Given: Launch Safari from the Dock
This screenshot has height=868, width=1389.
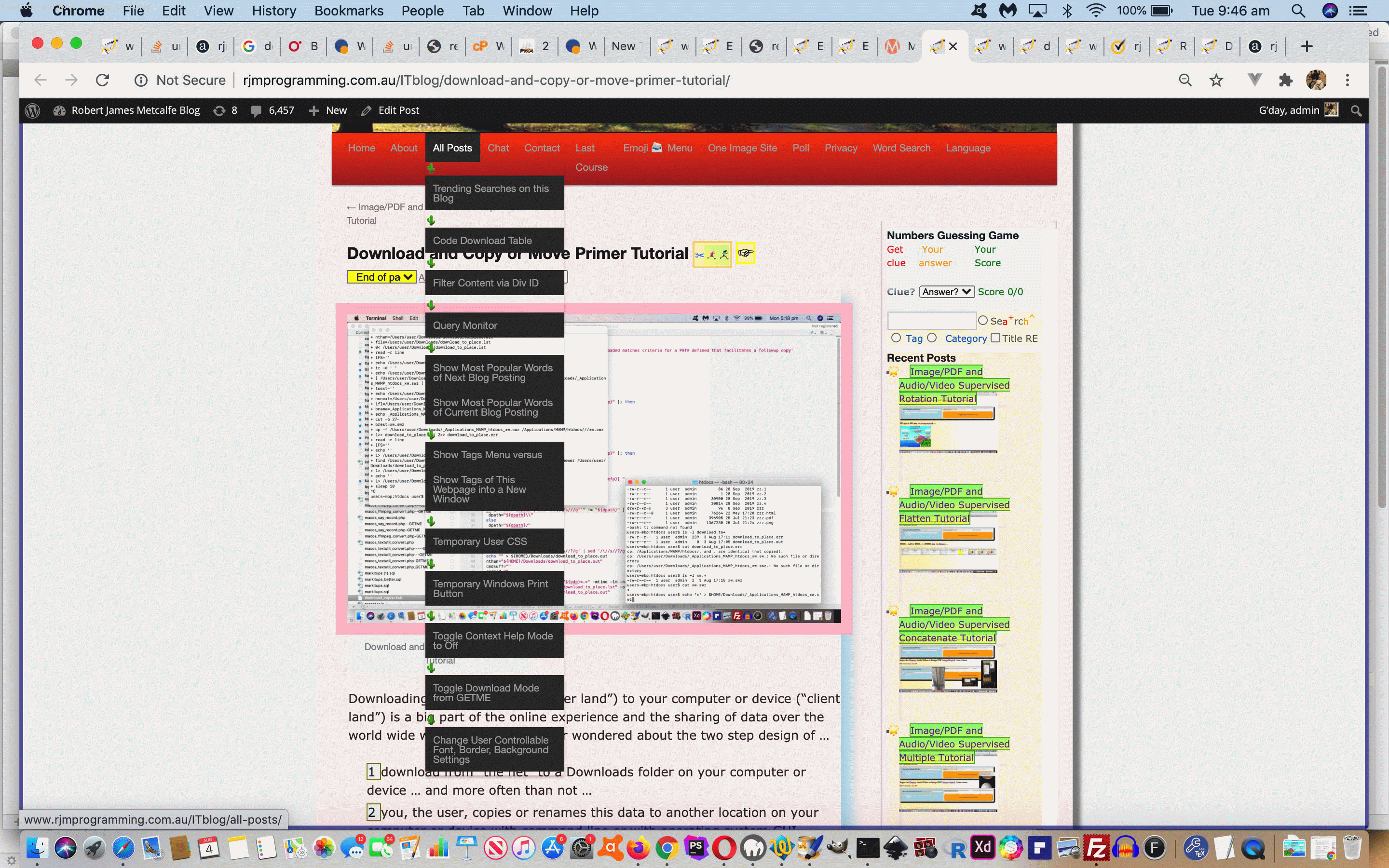Looking at the screenshot, I should pos(123,847).
